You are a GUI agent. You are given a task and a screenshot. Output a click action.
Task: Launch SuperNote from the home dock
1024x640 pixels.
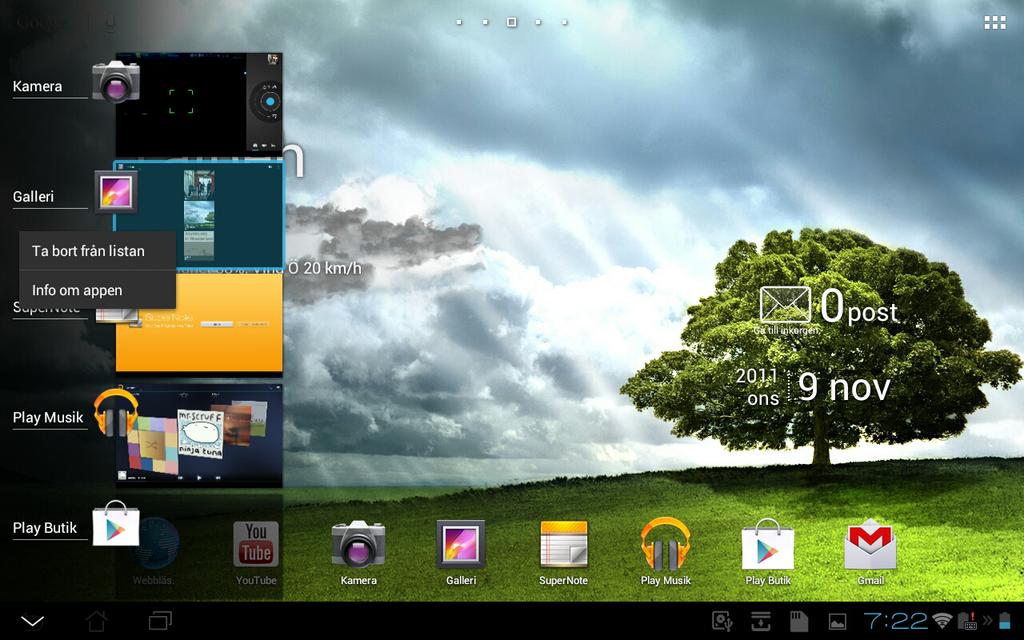(563, 552)
